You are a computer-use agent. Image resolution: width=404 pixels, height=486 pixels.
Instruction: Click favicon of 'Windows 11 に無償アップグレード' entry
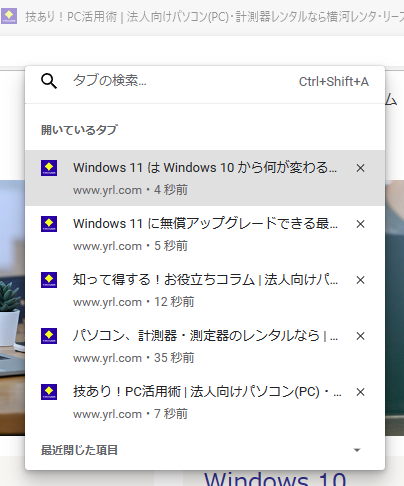[49, 224]
